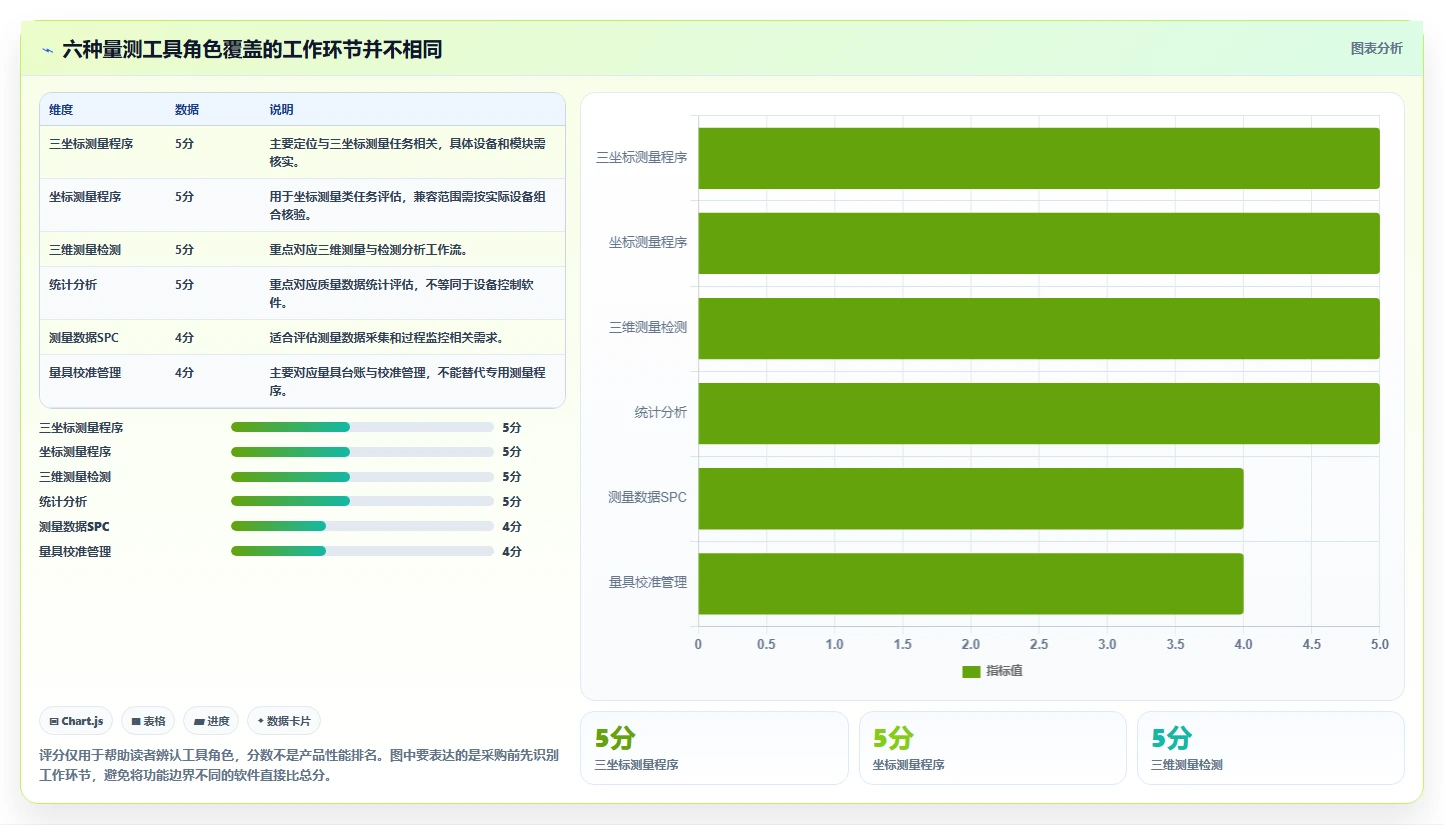This screenshot has height=825, width=1444.
Task: Click the chart bar for 三维测量检测
Action: pyautogui.click(x=1039, y=328)
